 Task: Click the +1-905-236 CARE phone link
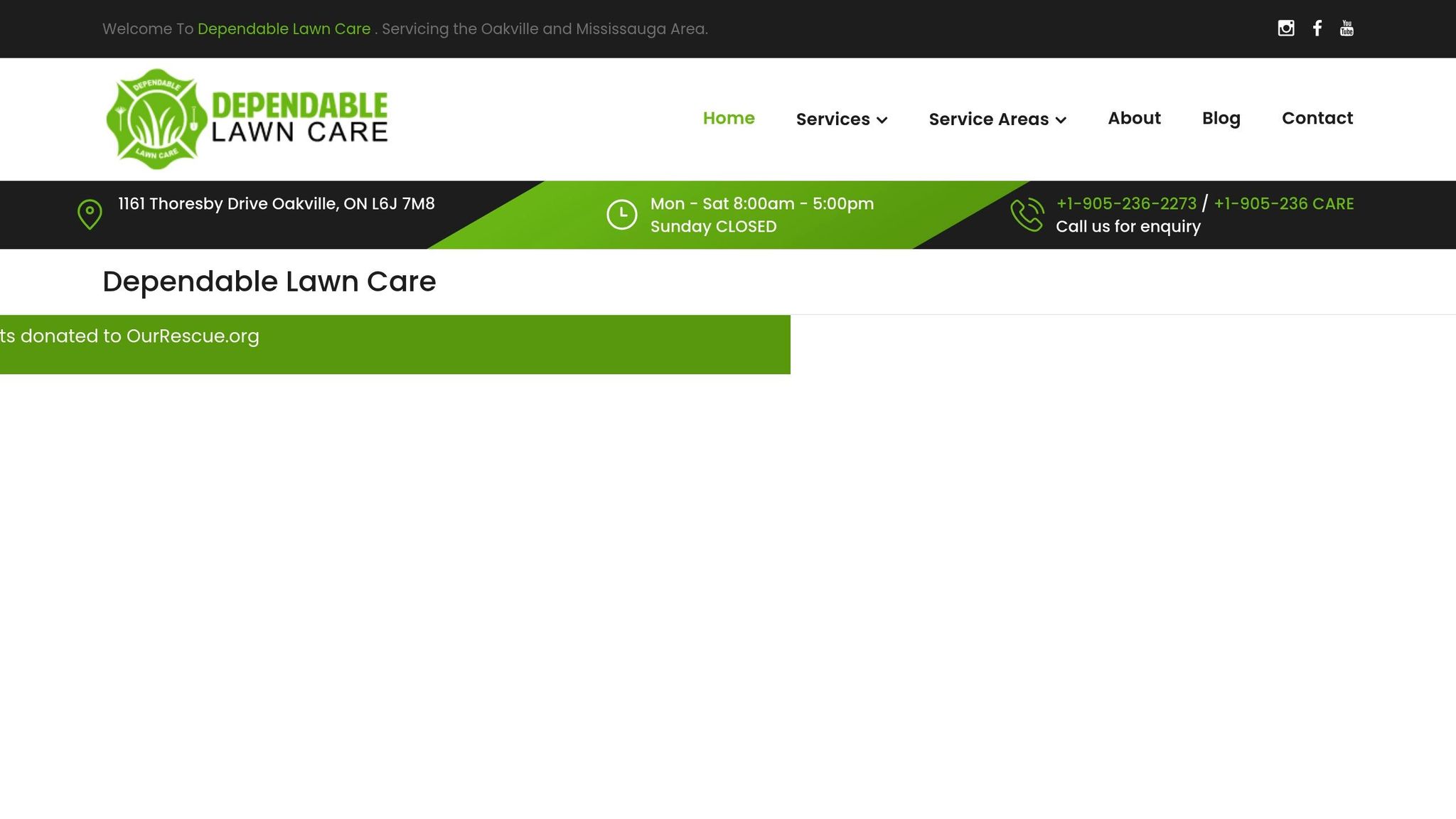coord(1284,203)
